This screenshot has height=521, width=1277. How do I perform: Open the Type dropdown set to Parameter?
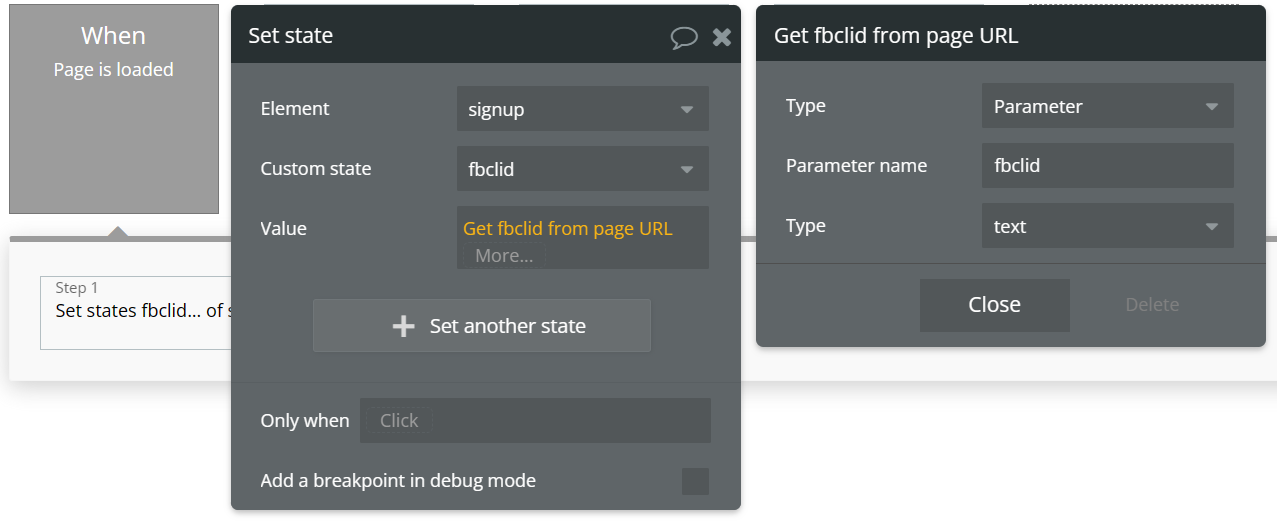(x=1107, y=106)
